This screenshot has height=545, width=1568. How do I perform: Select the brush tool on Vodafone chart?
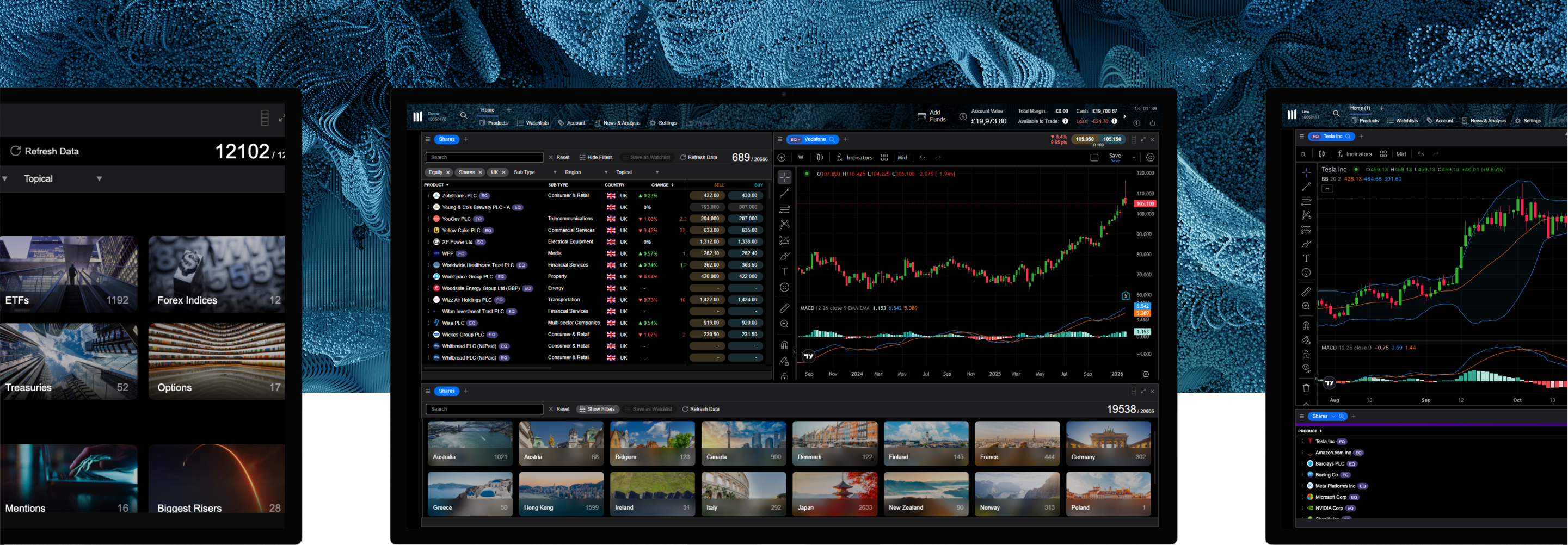tap(785, 256)
